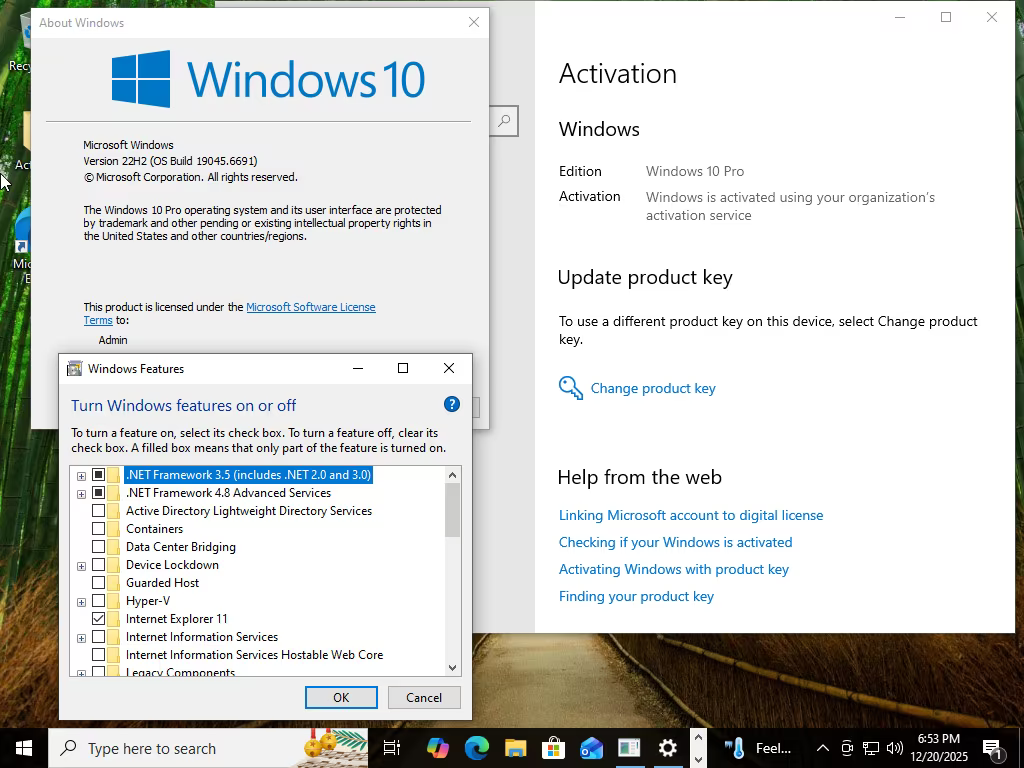1024x768 pixels.
Task: Expand the Internet Information Services node
Action: [82, 637]
